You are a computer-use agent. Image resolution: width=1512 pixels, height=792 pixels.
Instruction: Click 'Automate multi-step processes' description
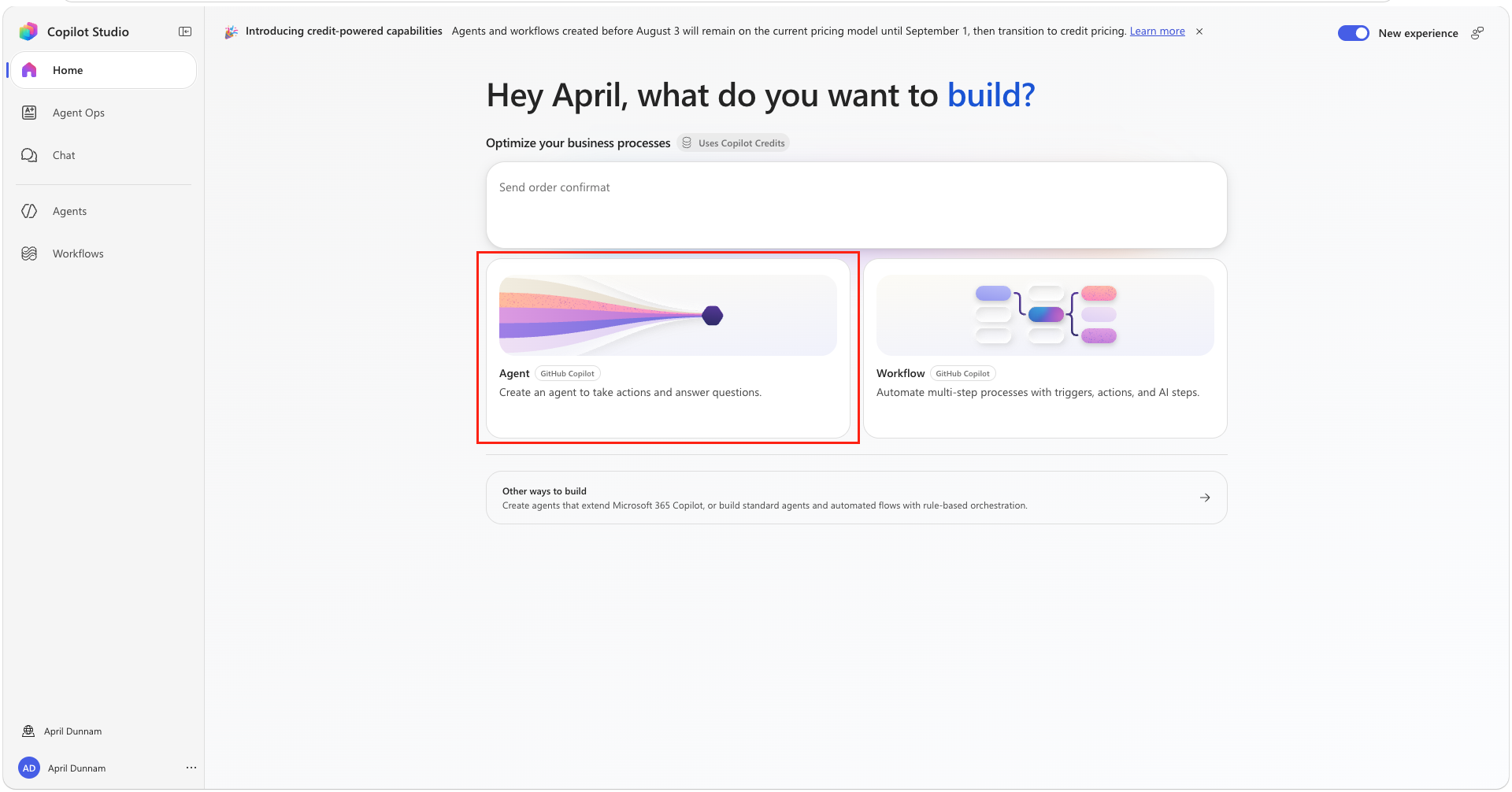1038,393
